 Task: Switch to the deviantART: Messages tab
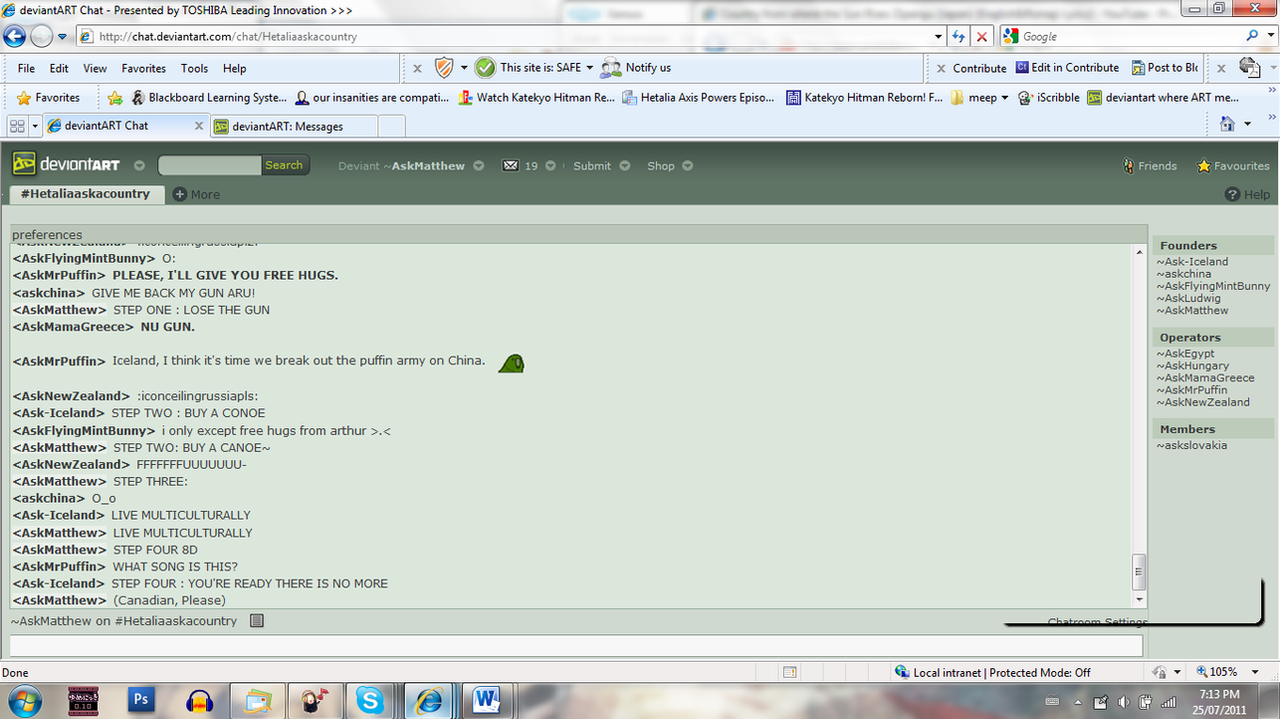[x=294, y=126]
